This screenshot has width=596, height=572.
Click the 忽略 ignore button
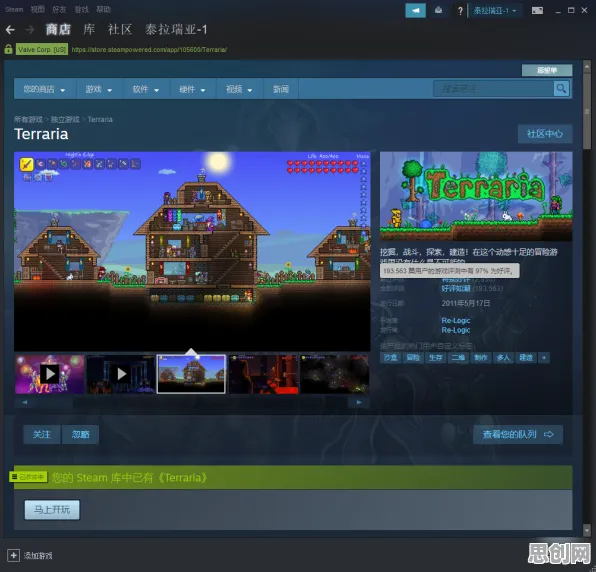click(x=81, y=434)
